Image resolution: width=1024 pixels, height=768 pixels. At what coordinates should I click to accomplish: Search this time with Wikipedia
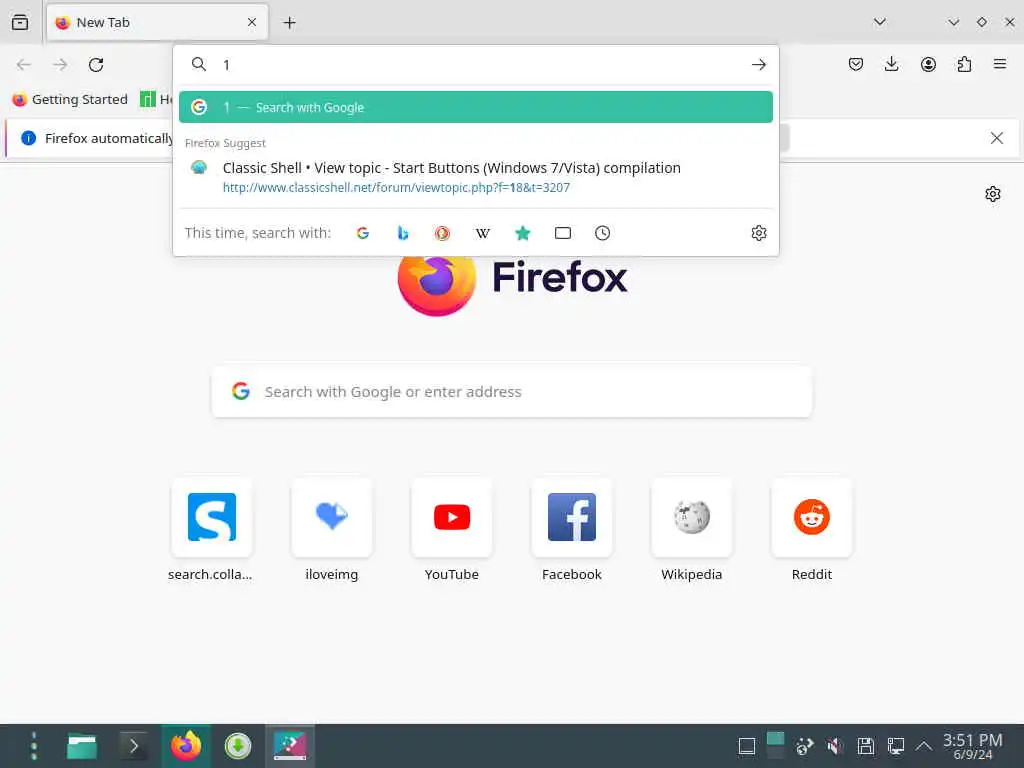483,233
